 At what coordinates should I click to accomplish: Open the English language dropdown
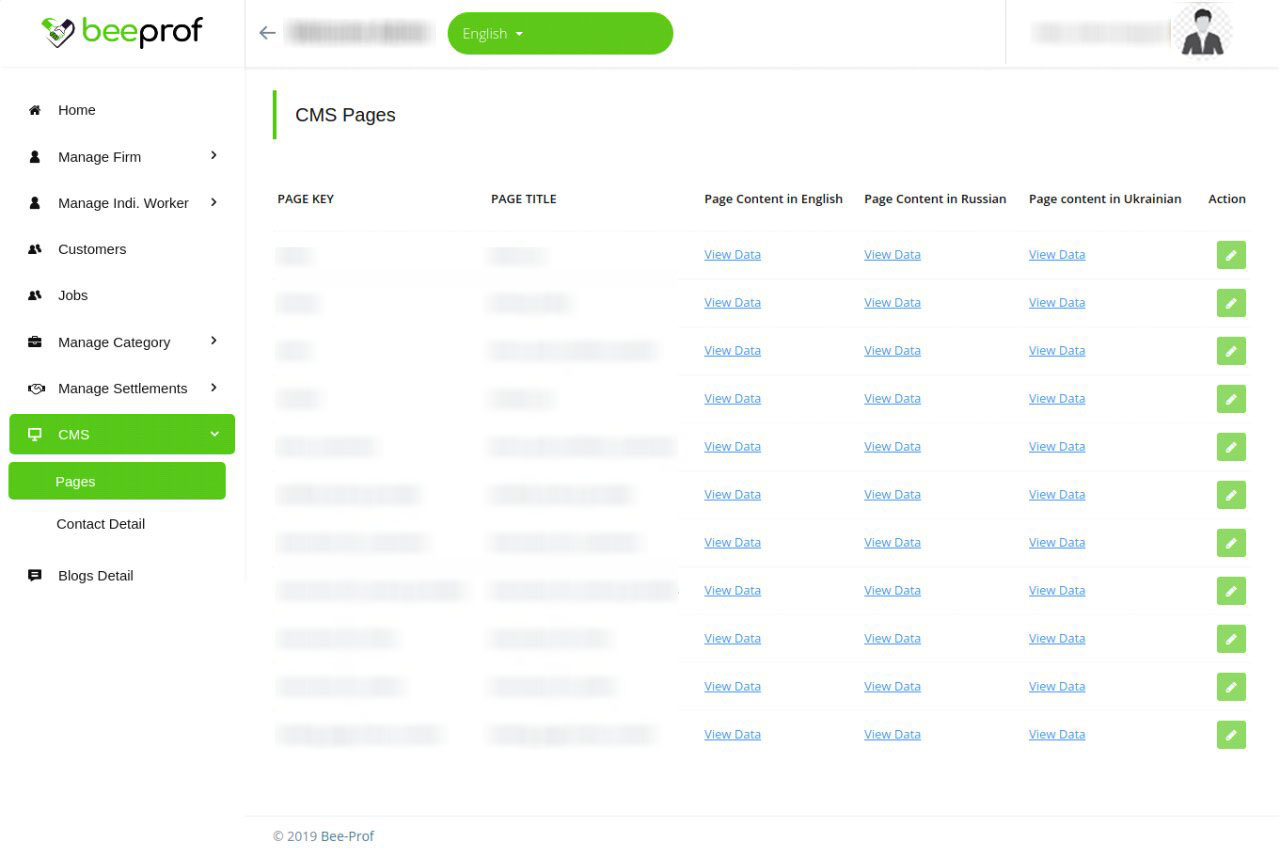click(x=559, y=34)
